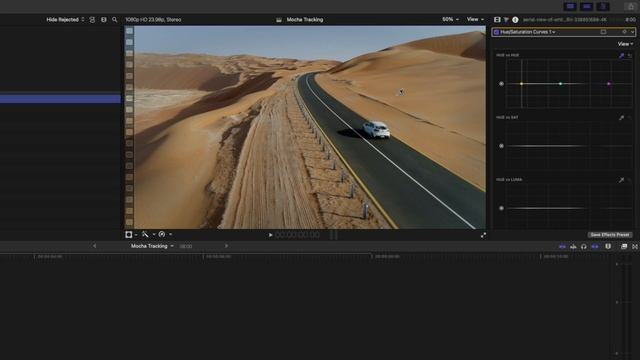Open the 50% zoom level dropdown

(x=450, y=19)
